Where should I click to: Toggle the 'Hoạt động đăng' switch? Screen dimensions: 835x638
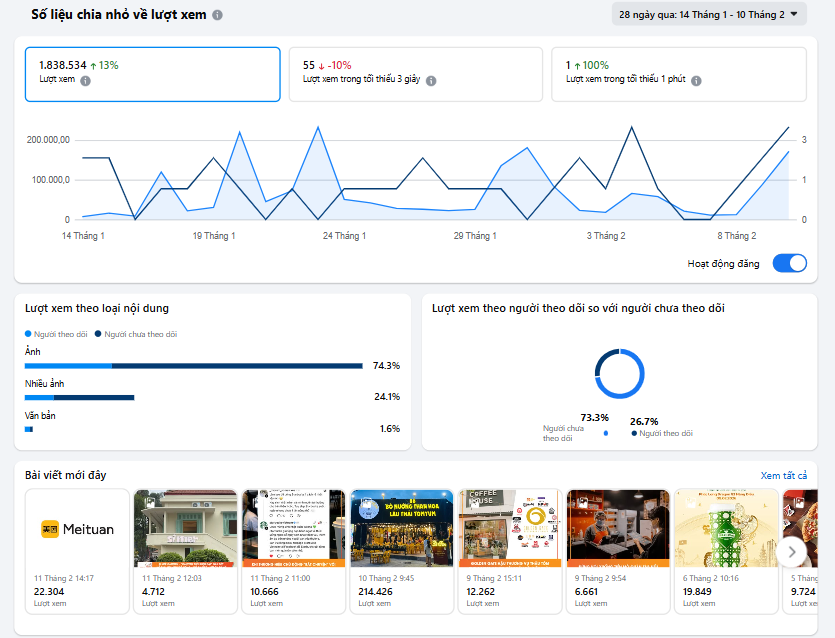coord(789,264)
